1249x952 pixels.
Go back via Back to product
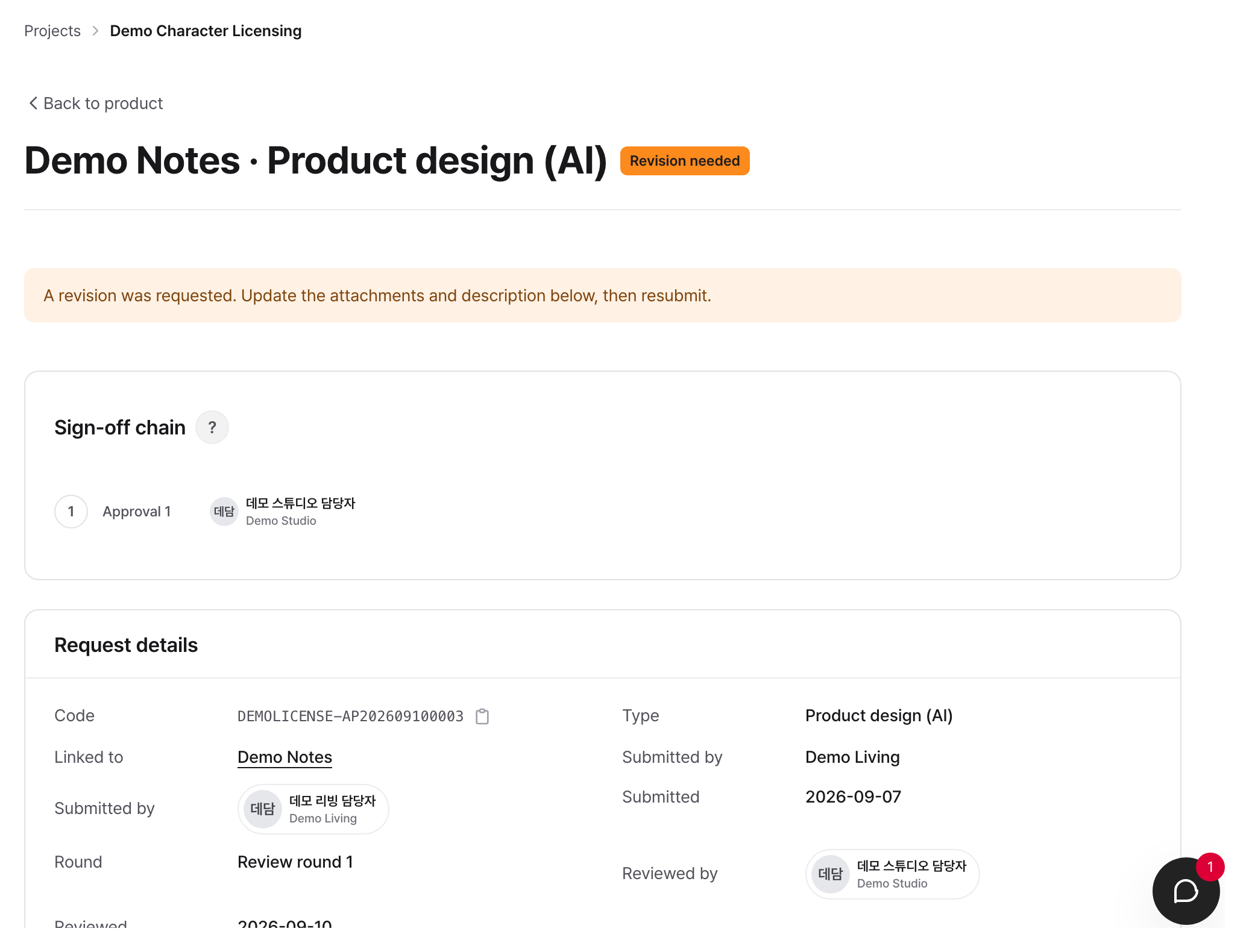coord(95,103)
